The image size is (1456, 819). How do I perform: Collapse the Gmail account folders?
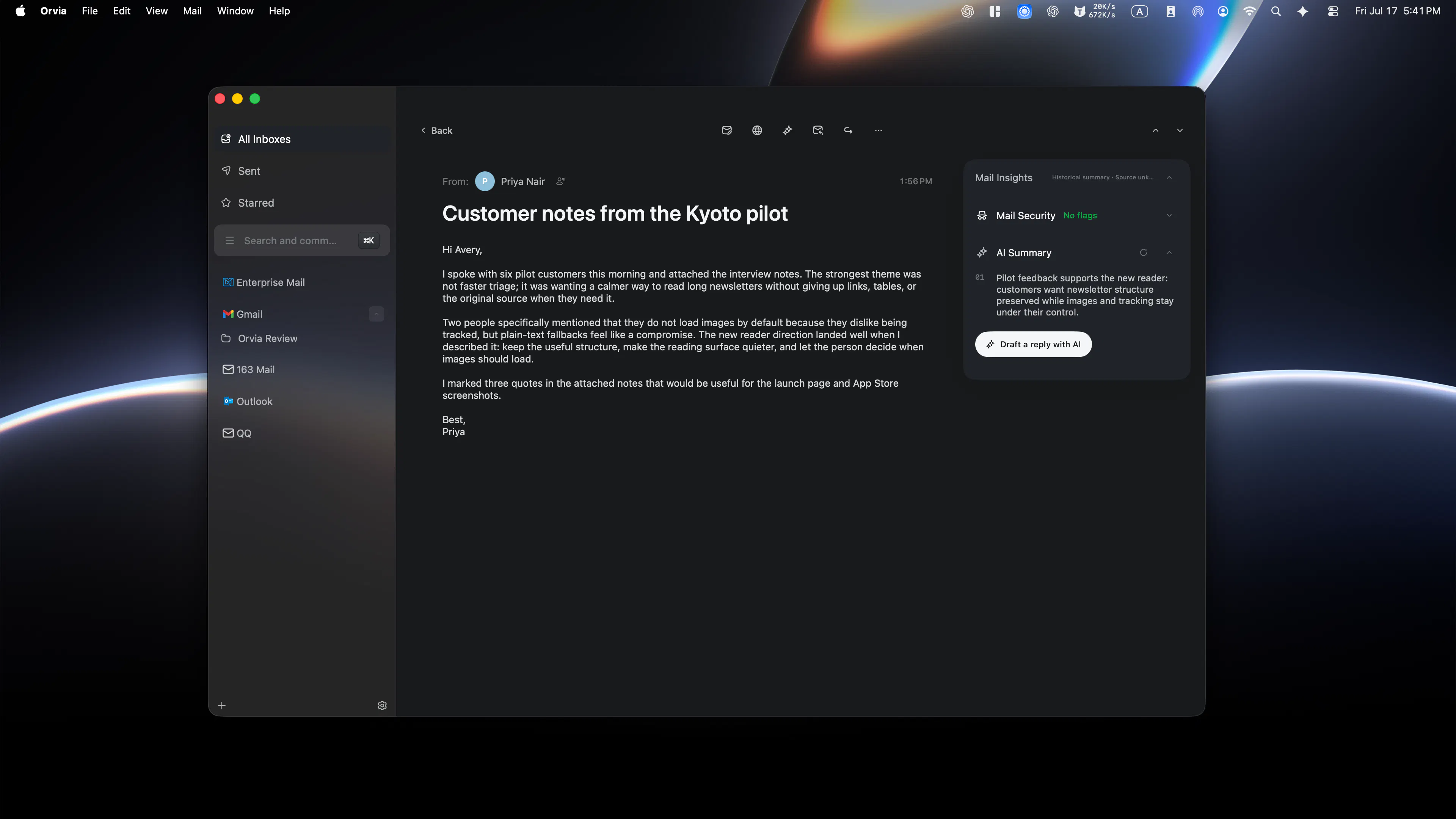(x=377, y=314)
